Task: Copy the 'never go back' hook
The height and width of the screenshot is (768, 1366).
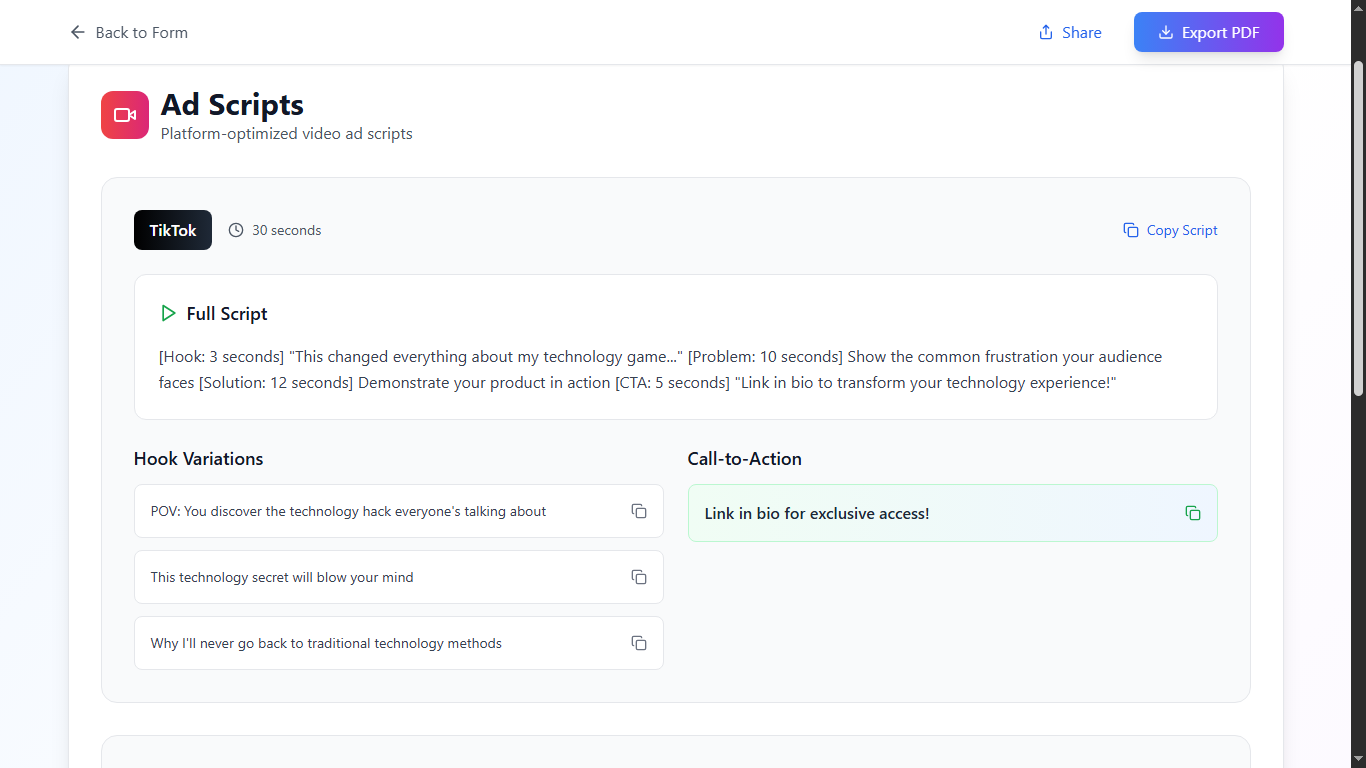Action: pyautogui.click(x=639, y=643)
